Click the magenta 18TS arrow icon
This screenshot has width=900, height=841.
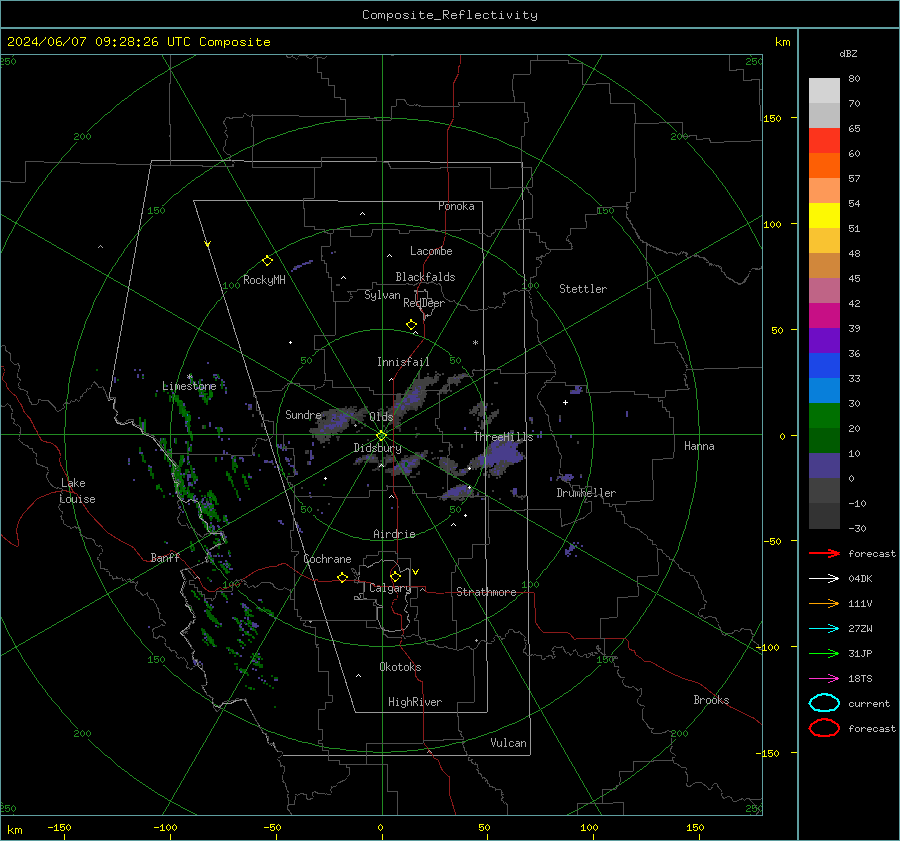tap(824, 679)
